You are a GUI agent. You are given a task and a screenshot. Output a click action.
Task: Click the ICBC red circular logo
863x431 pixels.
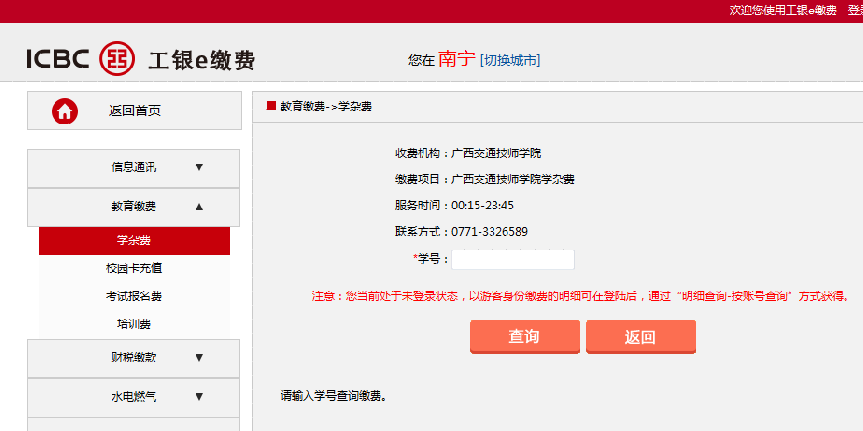tap(117, 60)
